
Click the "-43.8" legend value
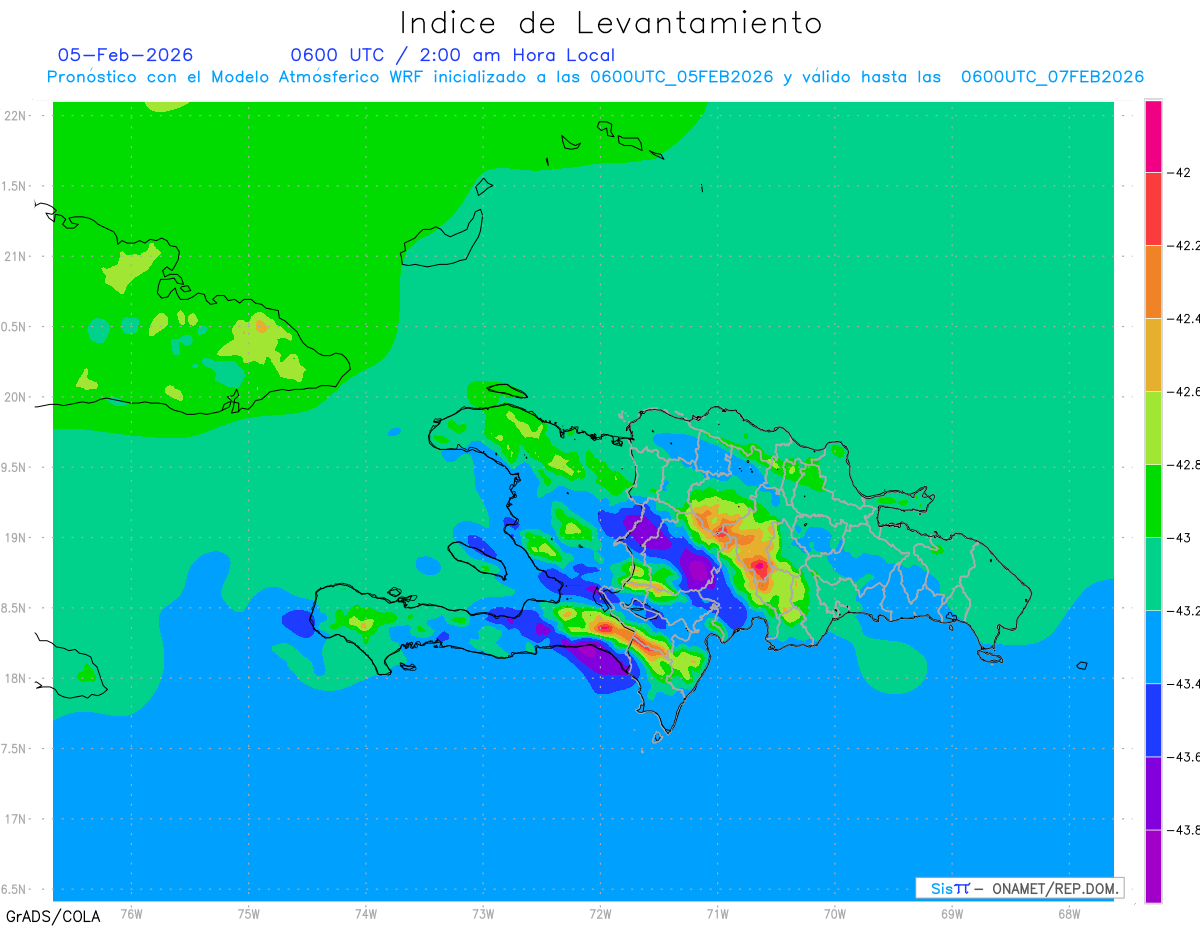pyautogui.click(x=1185, y=829)
